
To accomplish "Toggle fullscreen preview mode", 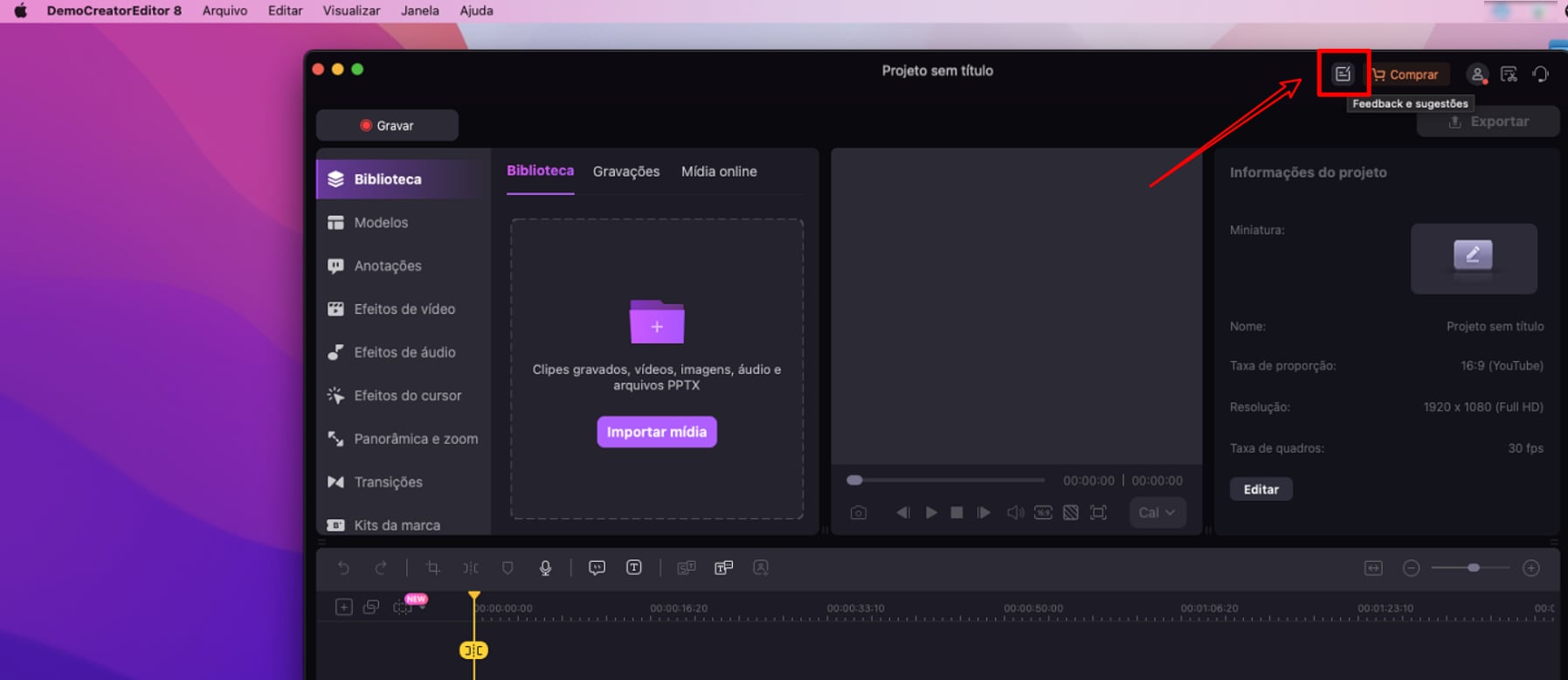I will 1098,513.
